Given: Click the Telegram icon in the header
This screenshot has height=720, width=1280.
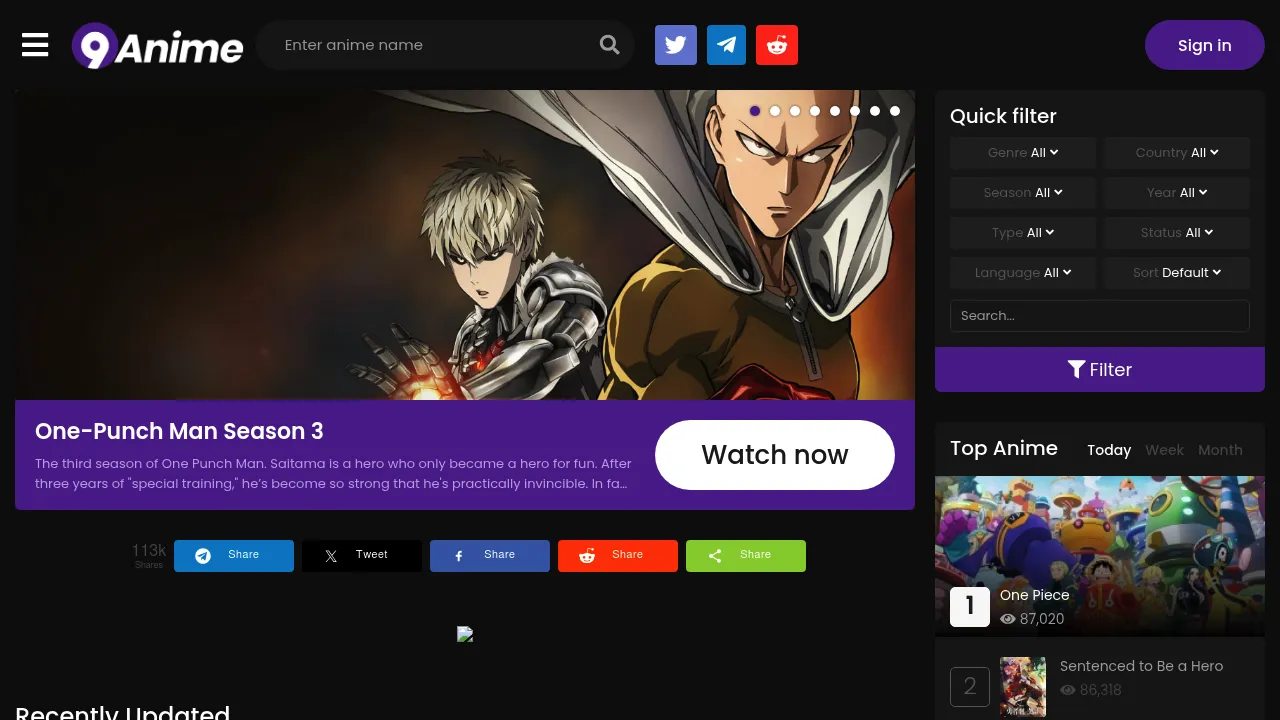Looking at the screenshot, I should point(726,45).
